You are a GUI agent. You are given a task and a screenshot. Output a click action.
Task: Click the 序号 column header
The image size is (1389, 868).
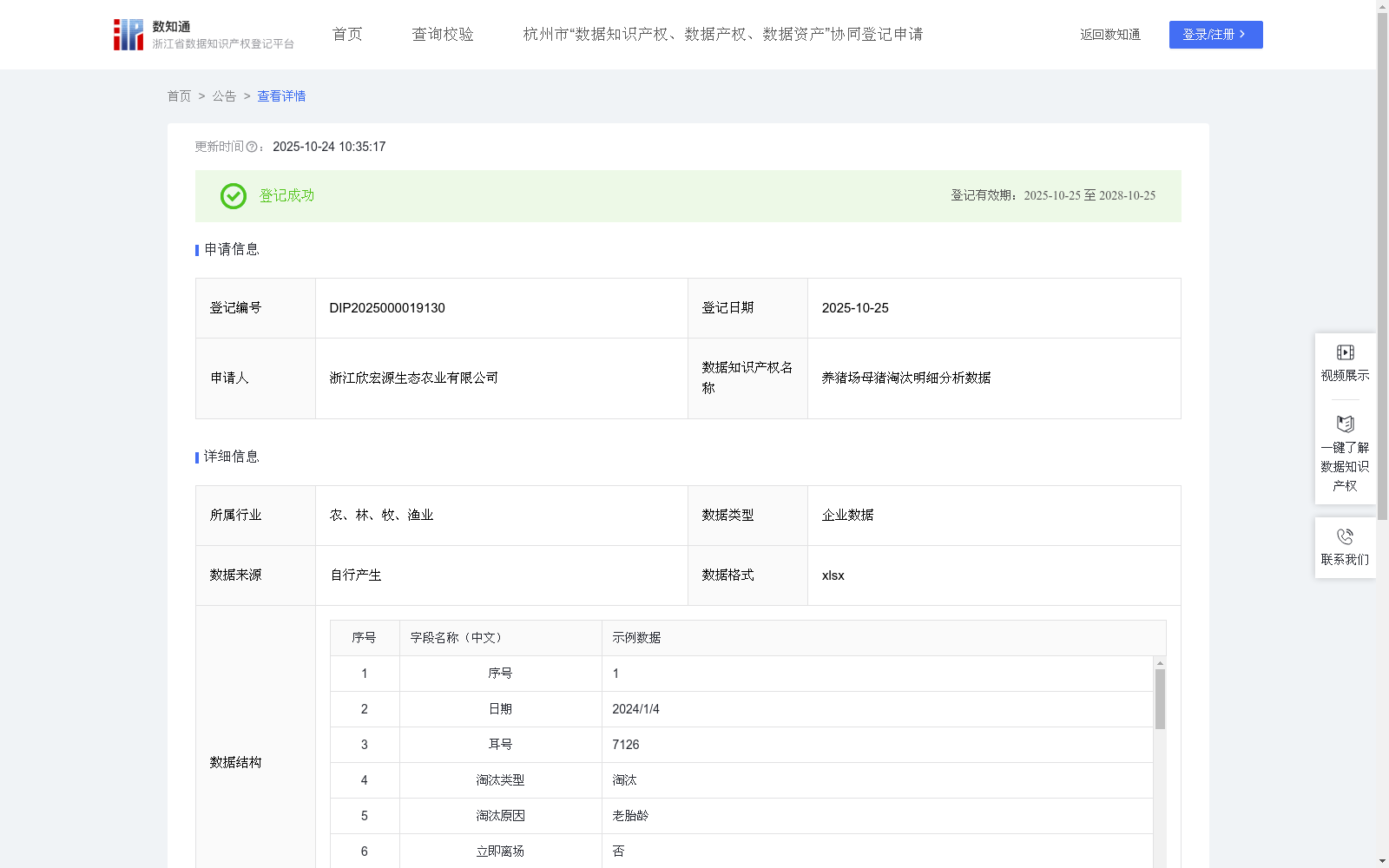coord(364,638)
